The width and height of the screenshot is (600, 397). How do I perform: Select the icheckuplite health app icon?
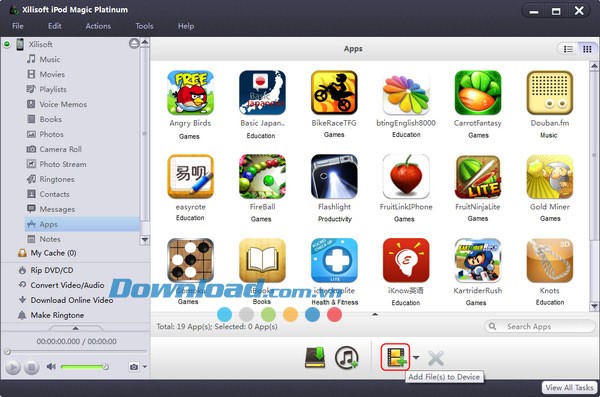pos(334,260)
